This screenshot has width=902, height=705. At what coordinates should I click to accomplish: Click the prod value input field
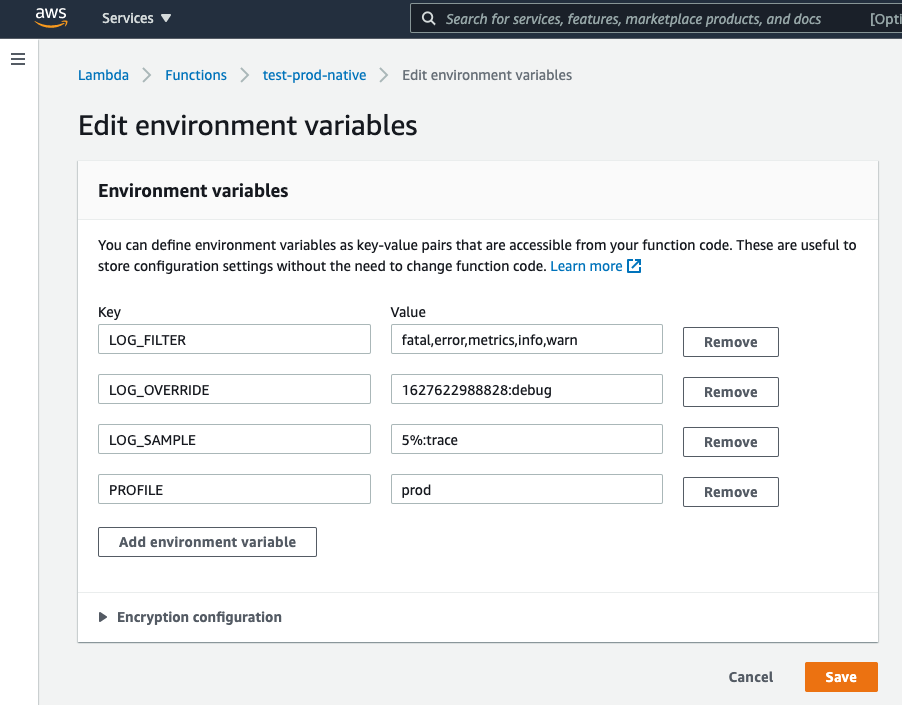pos(526,490)
